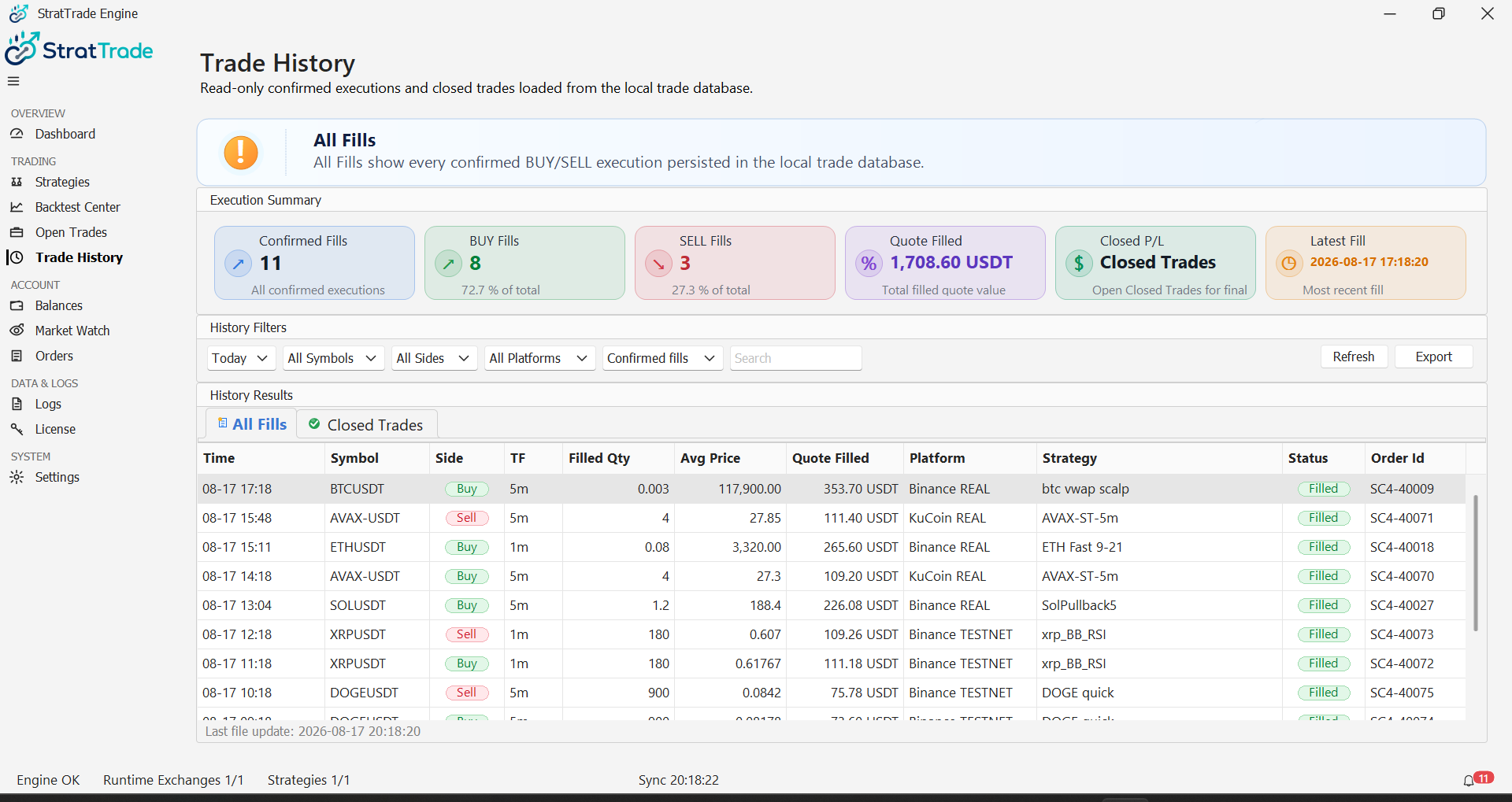
Task: Click the clock icon on Latest Fill card
Action: pyautogui.click(x=1289, y=264)
